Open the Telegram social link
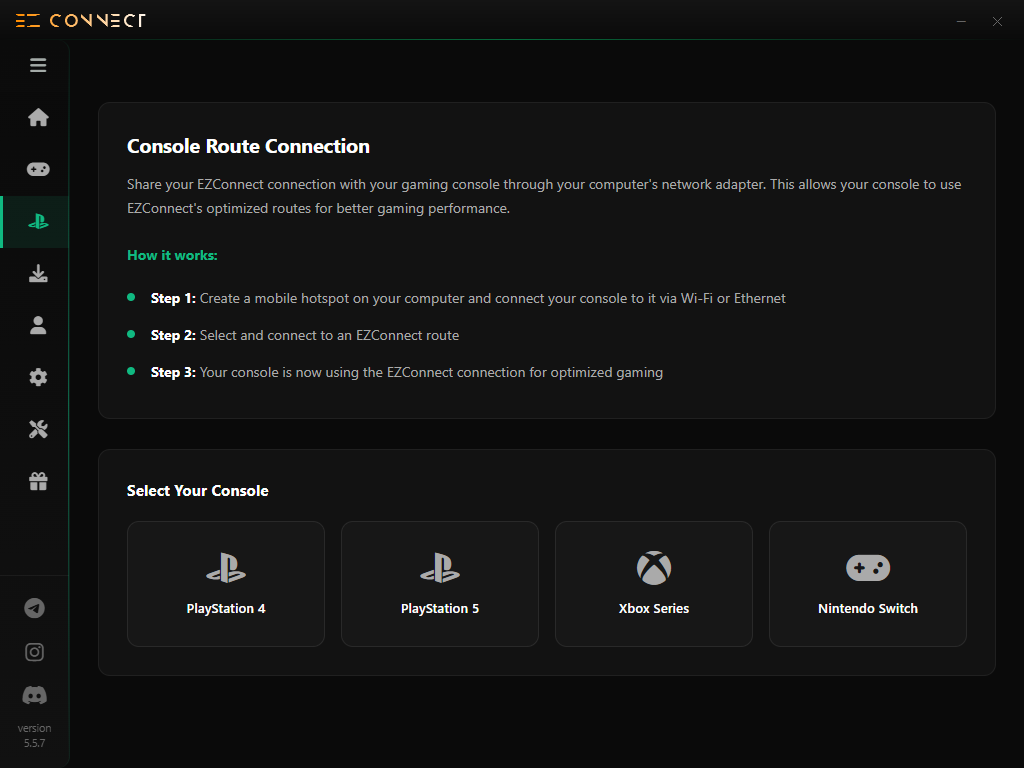Viewport: 1024px width, 768px height. (x=35, y=609)
